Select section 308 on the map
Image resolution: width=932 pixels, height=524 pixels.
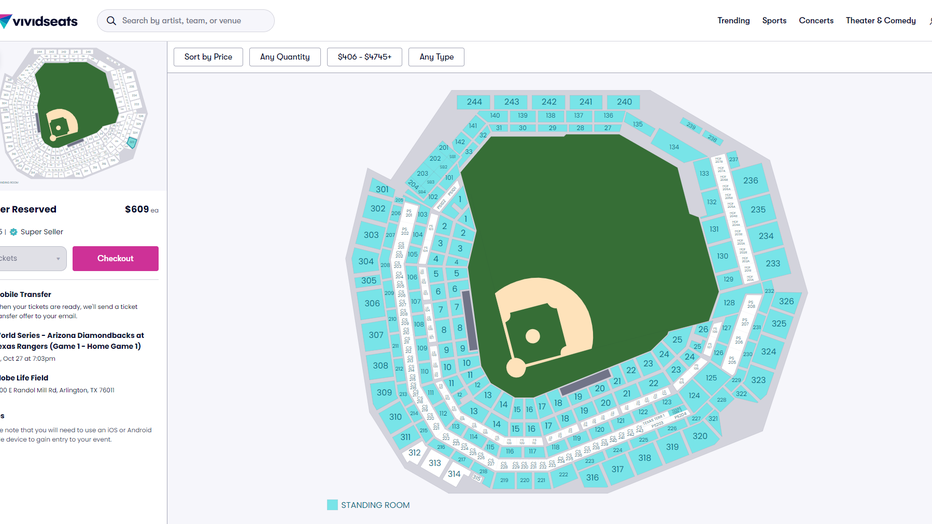click(380, 365)
